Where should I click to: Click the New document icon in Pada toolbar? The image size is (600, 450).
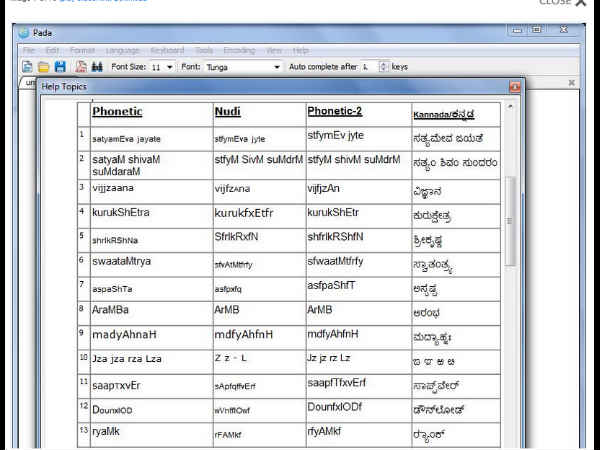pos(27,67)
